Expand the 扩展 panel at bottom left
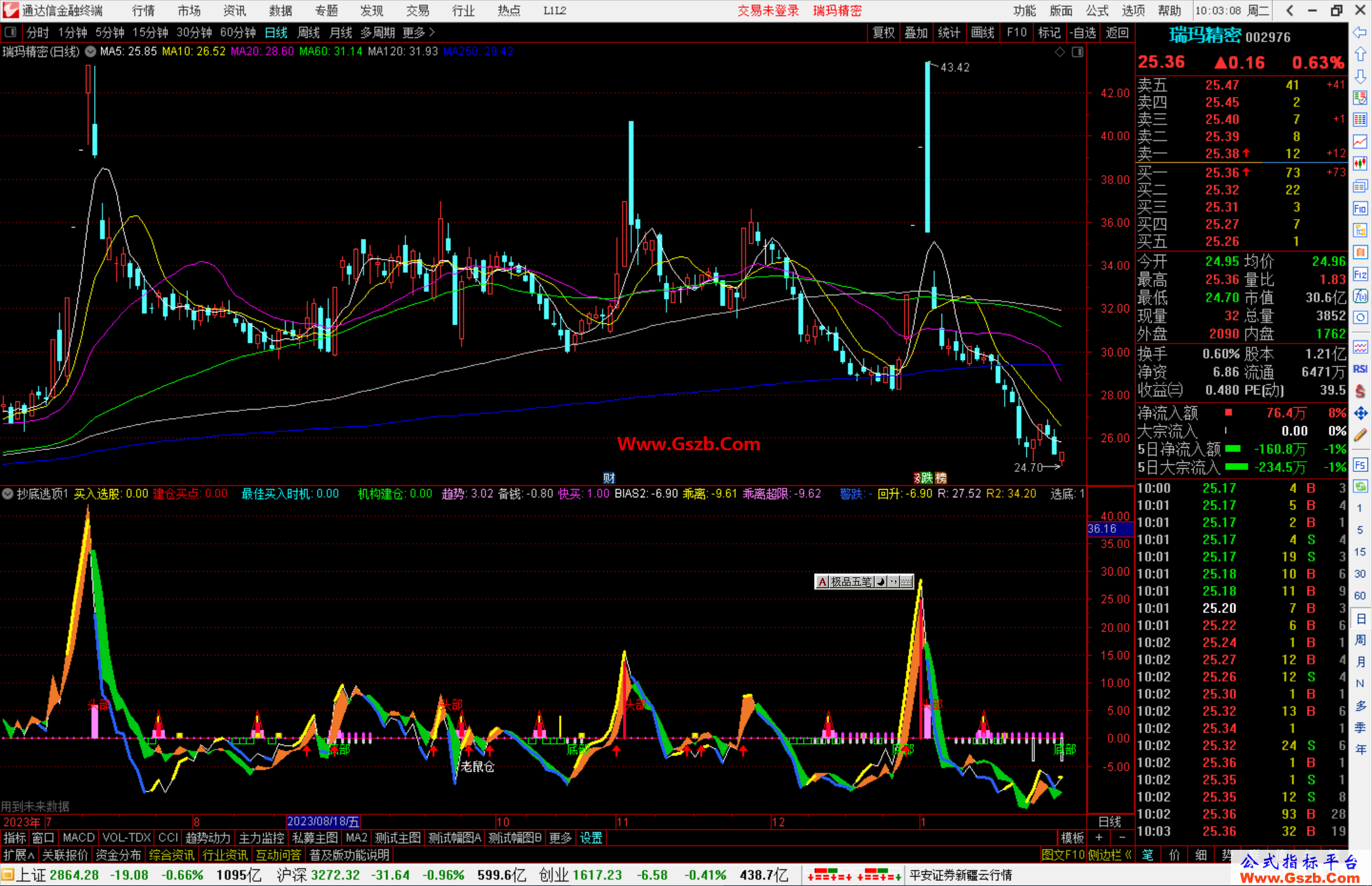Image resolution: width=1372 pixels, height=886 pixels. point(19,855)
